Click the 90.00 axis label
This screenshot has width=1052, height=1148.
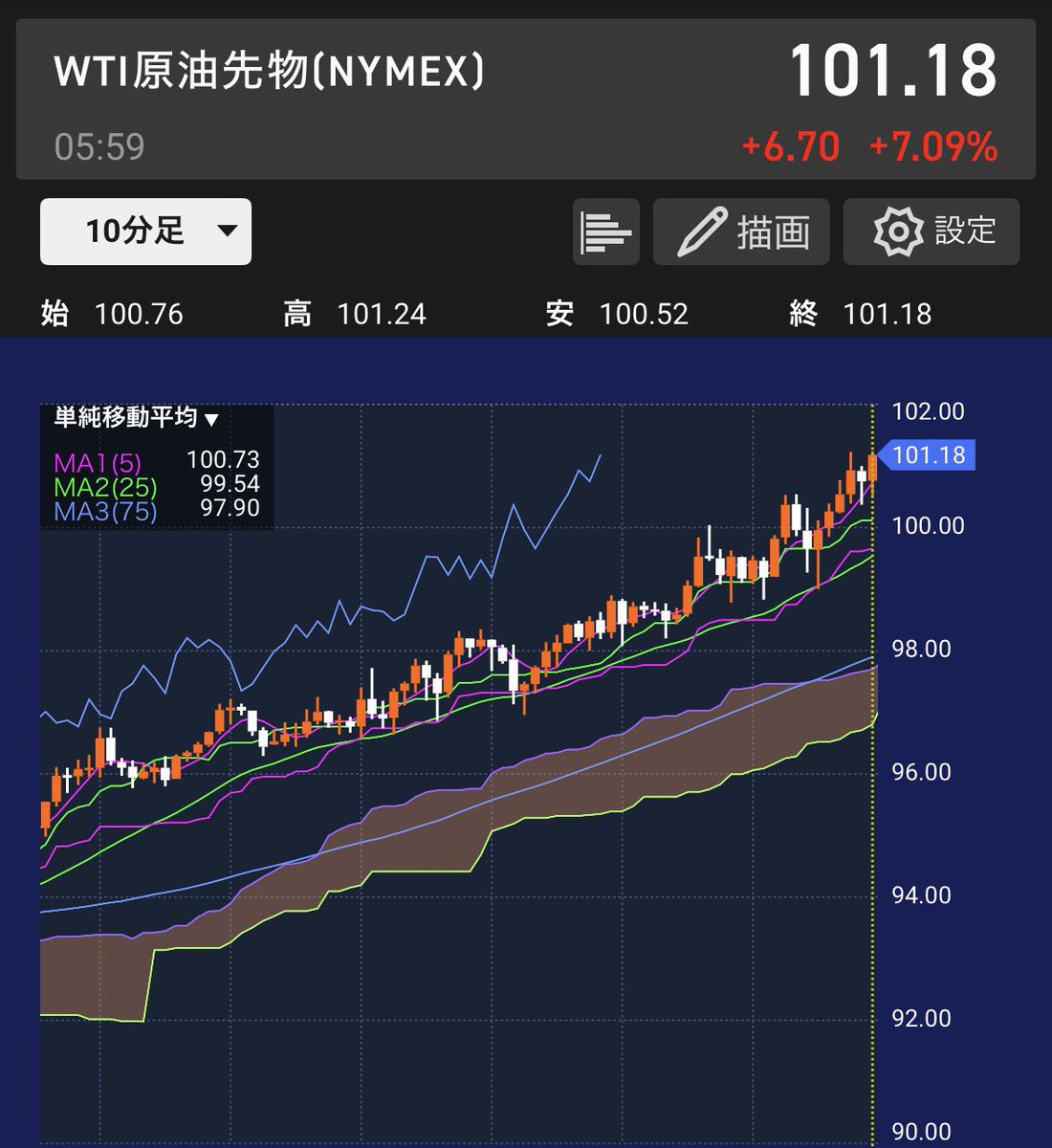pyautogui.click(x=922, y=1133)
